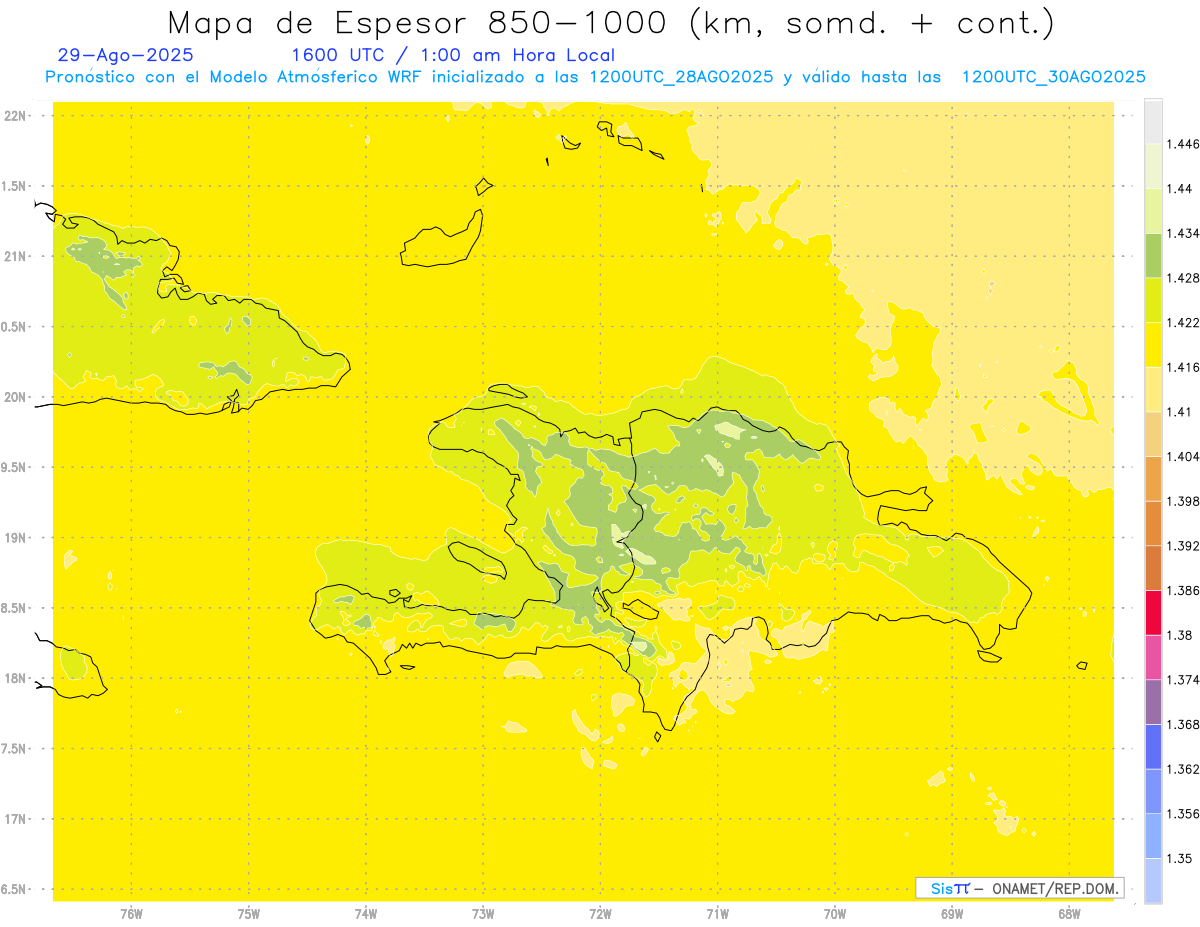This screenshot has height=927, width=1200.
Task: Click the 76W longitude label
Action: coord(131,913)
